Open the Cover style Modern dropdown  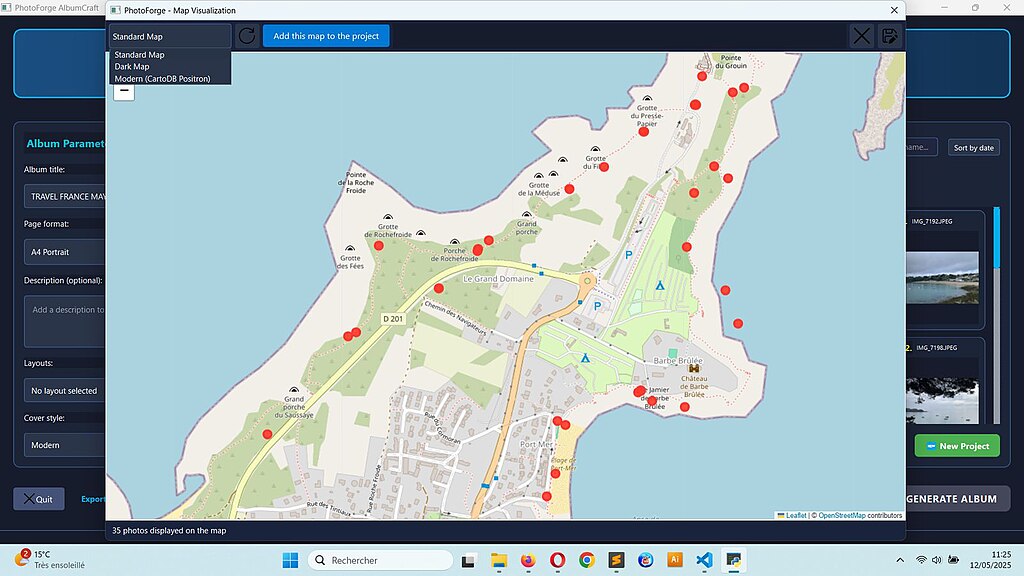(66, 445)
